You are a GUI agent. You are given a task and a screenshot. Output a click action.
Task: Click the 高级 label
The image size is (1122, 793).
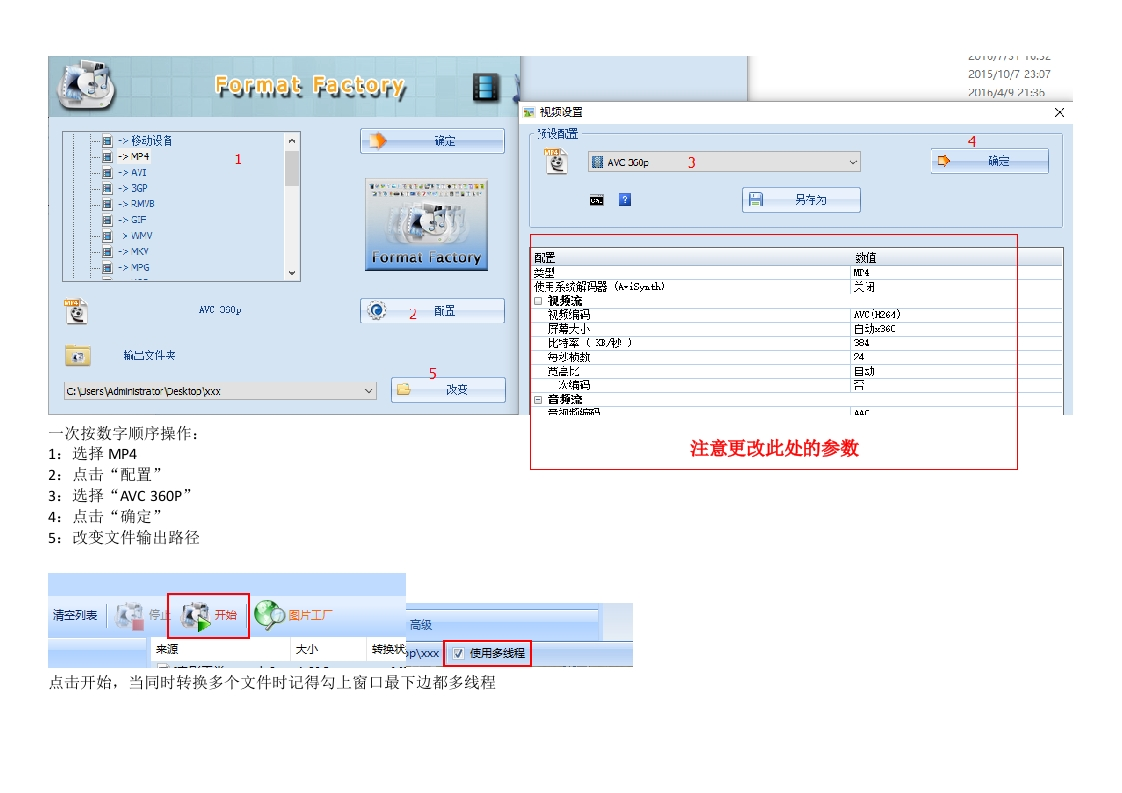coord(421,625)
